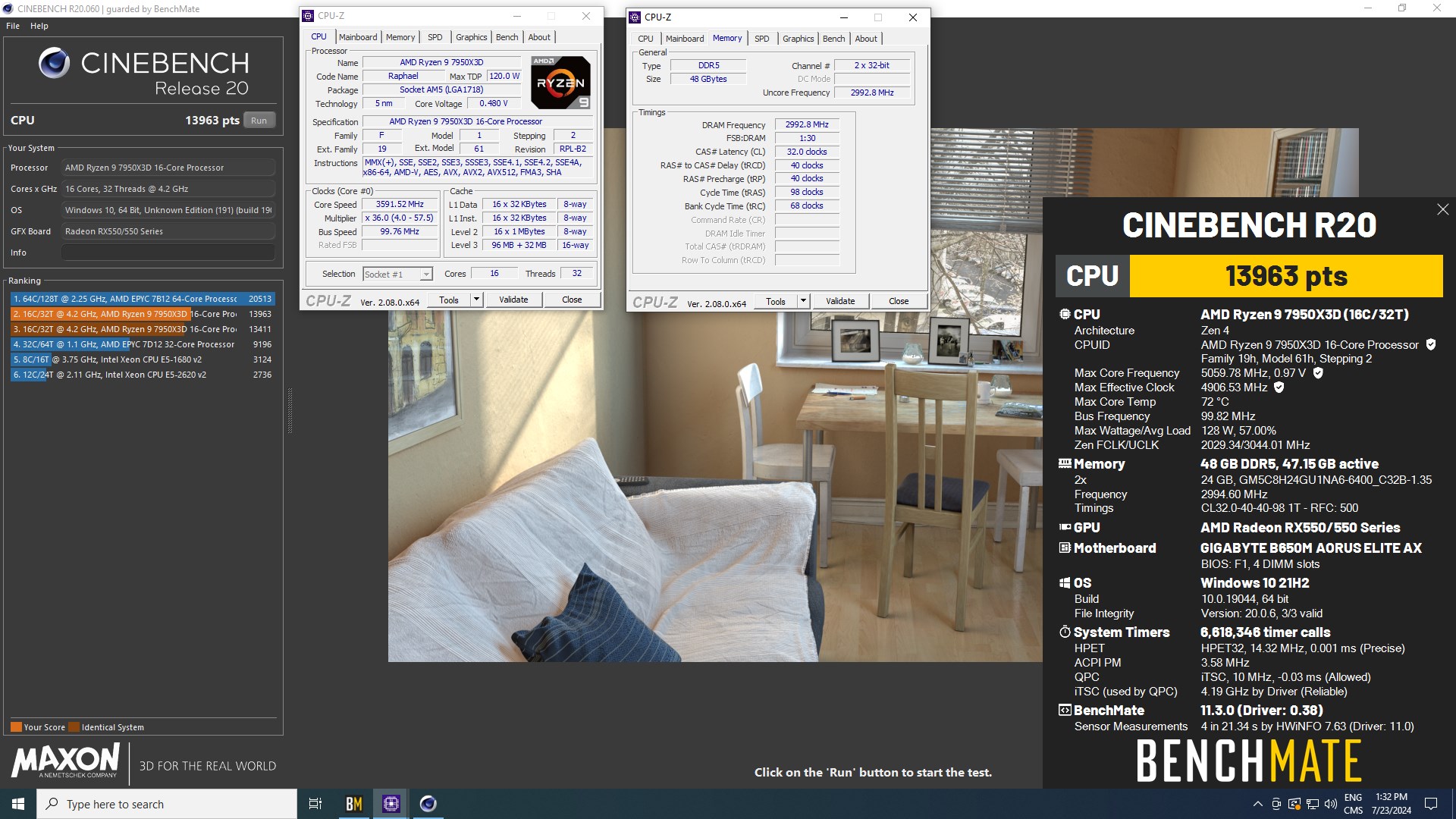1456x819 pixels.
Task: Open Bench tab in left CPU-Z window
Action: coord(507,37)
